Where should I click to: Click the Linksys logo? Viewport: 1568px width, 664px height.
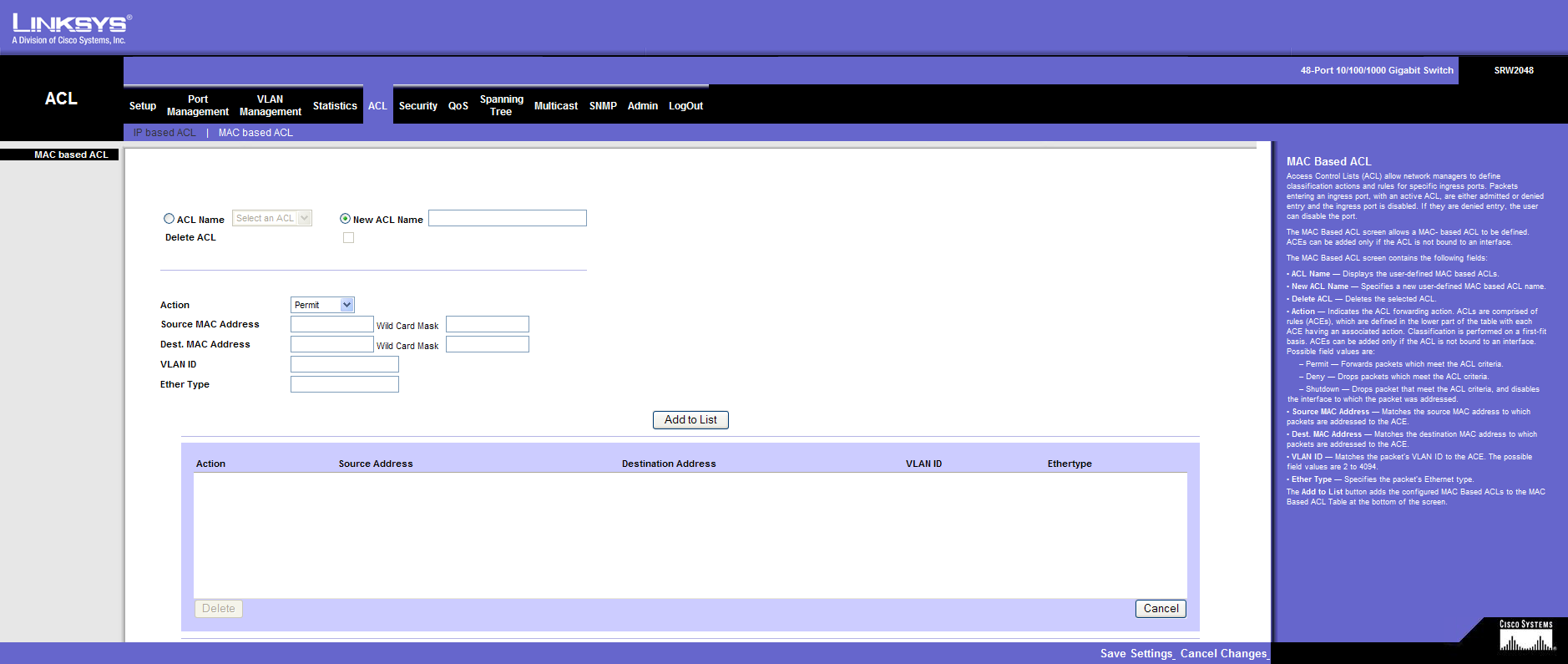click(x=71, y=28)
